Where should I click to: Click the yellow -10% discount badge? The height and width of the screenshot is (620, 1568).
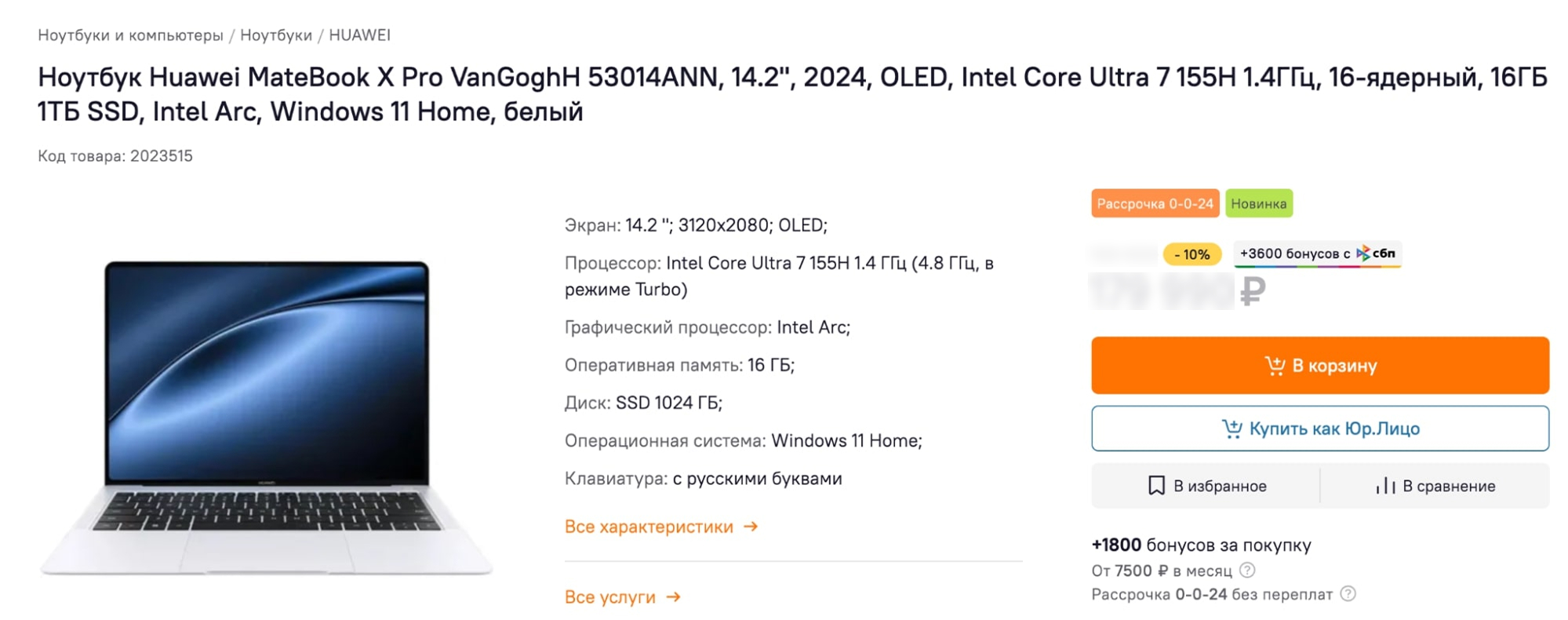click(x=1191, y=254)
